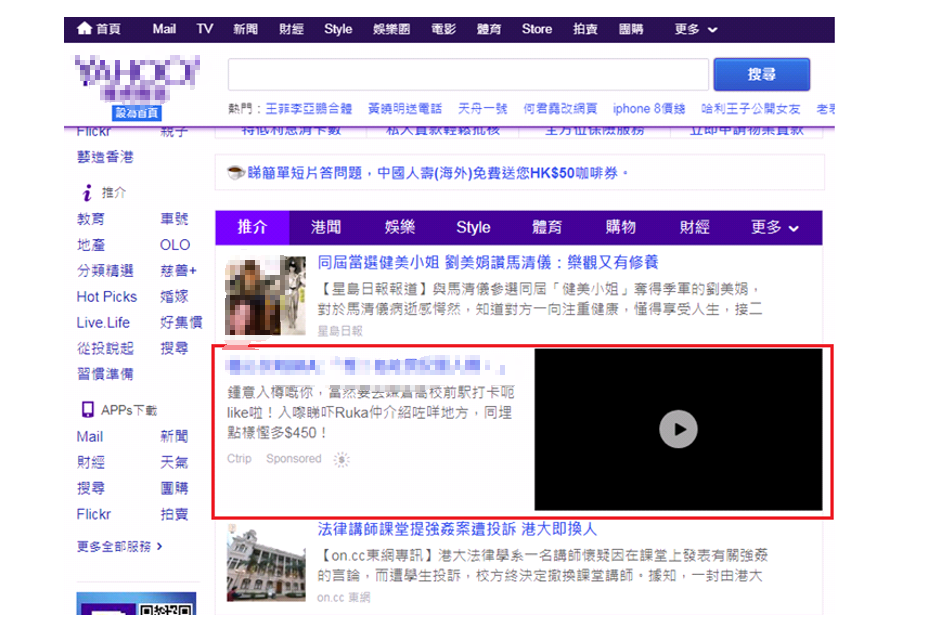Focus the Yahoo search input box
This screenshot has height=623, width=940.
tap(467, 75)
